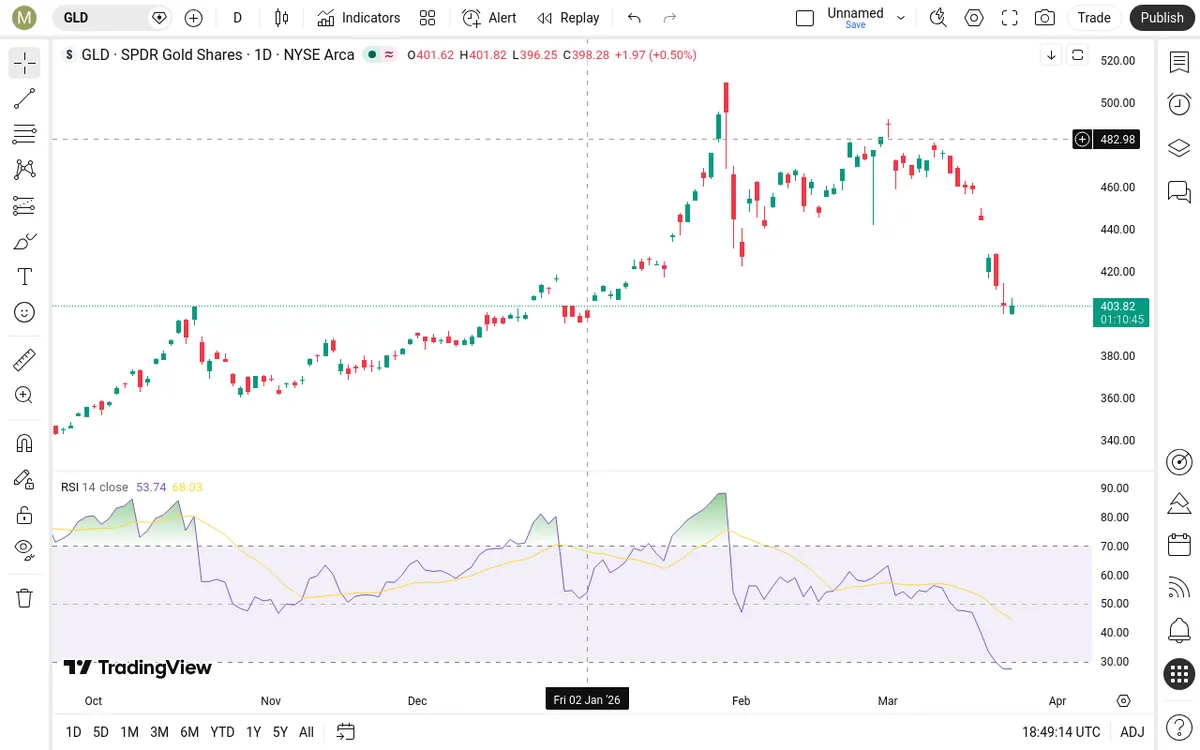Start bar Replay mode

pos(568,18)
